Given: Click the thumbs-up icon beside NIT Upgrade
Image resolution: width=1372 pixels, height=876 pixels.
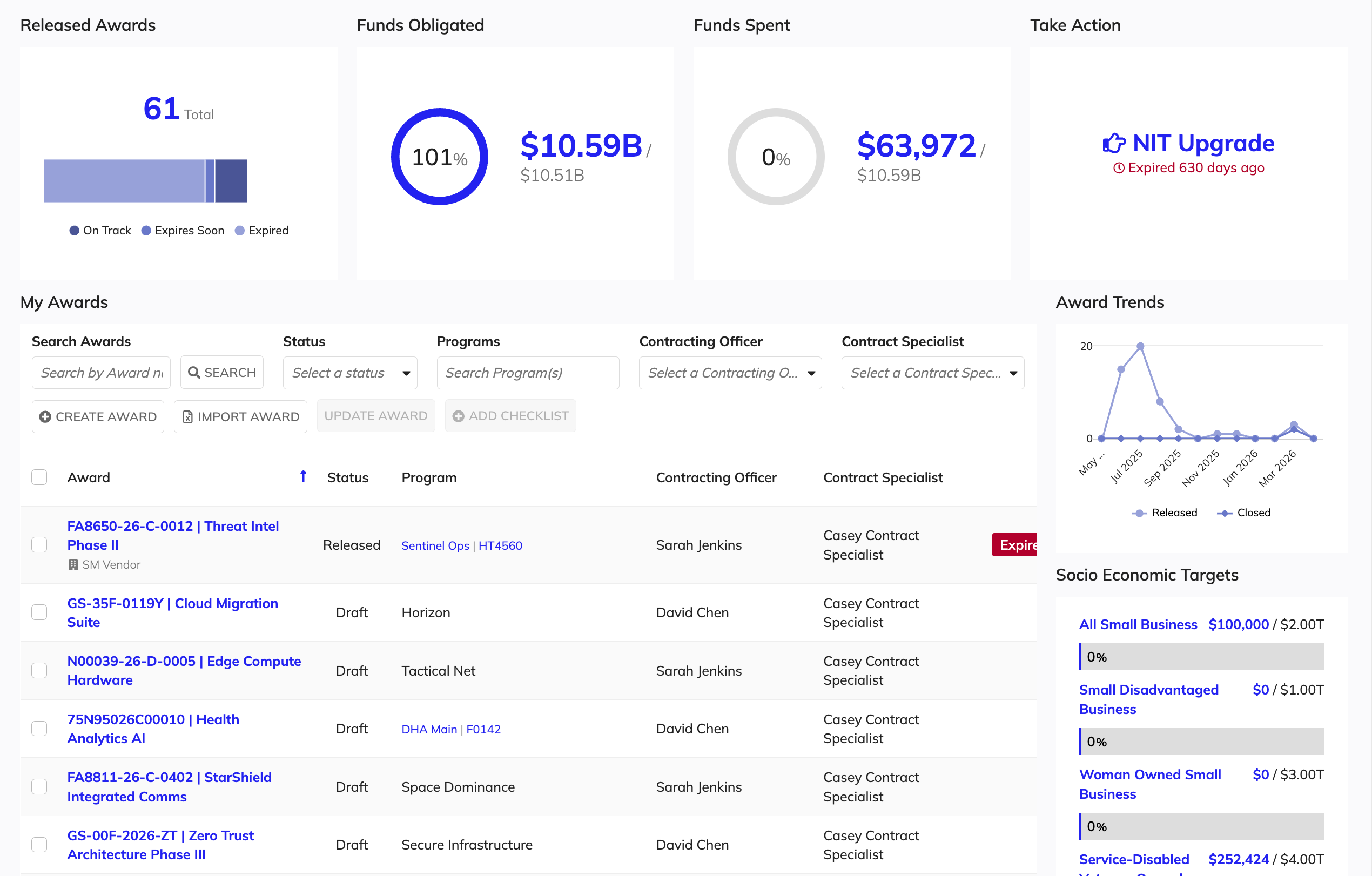Looking at the screenshot, I should pyautogui.click(x=1114, y=143).
